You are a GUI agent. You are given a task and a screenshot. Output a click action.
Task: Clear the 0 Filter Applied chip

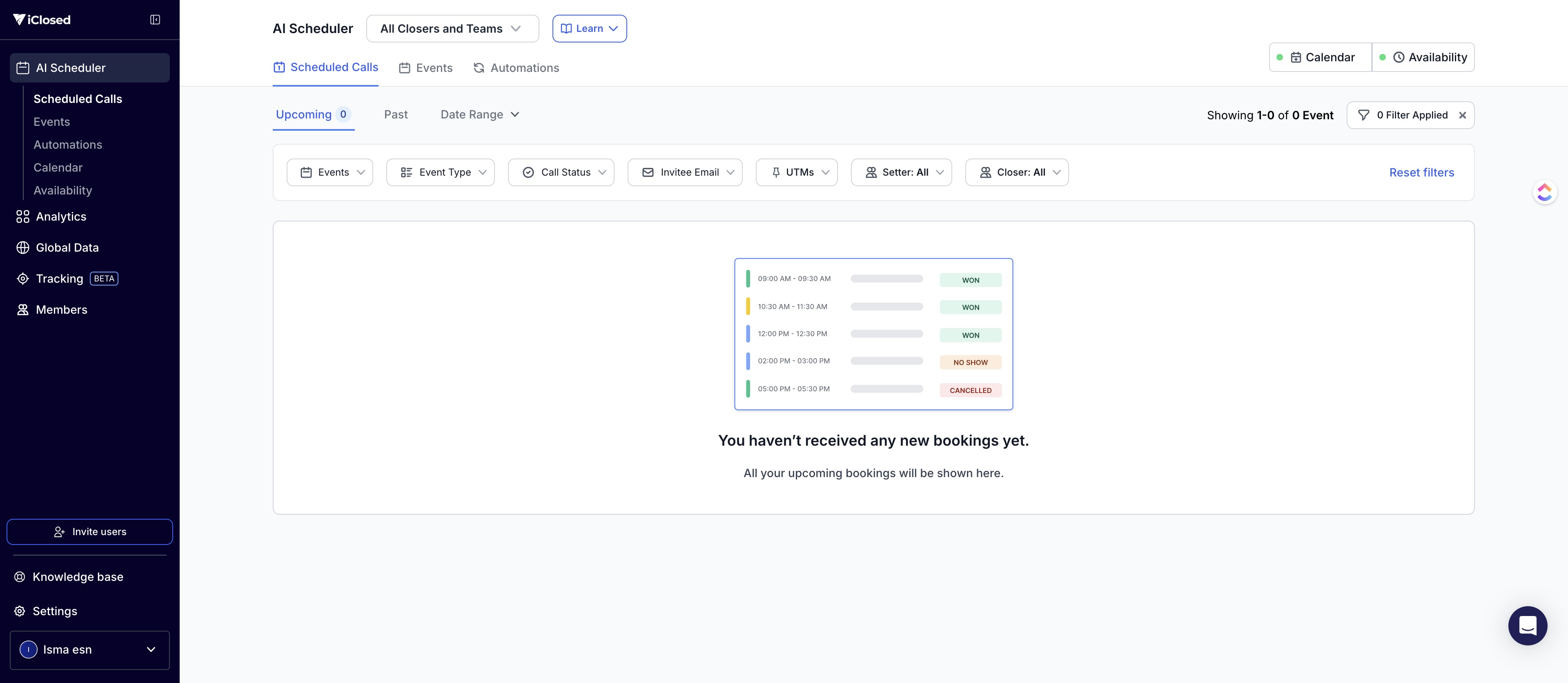click(1462, 116)
